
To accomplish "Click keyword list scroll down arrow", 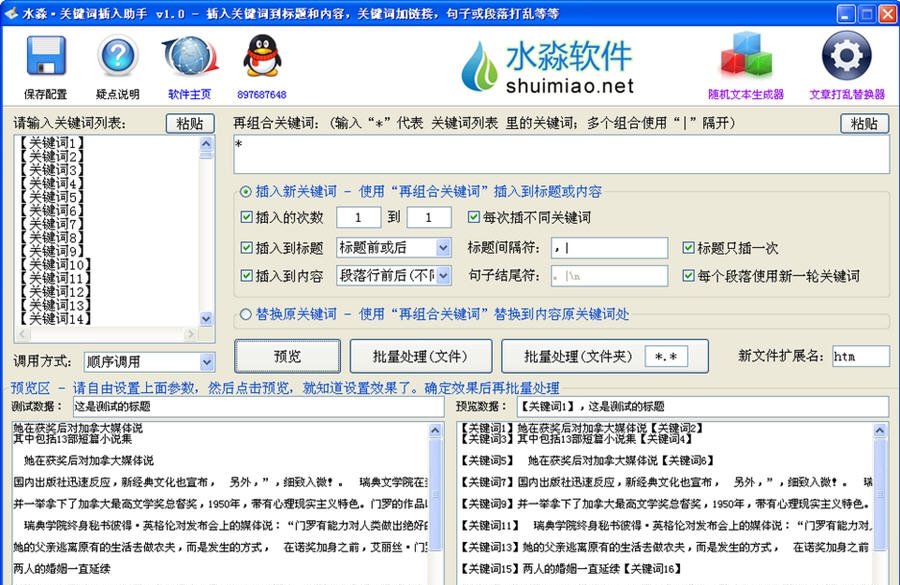I will pyautogui.click(x=207, y=319).
